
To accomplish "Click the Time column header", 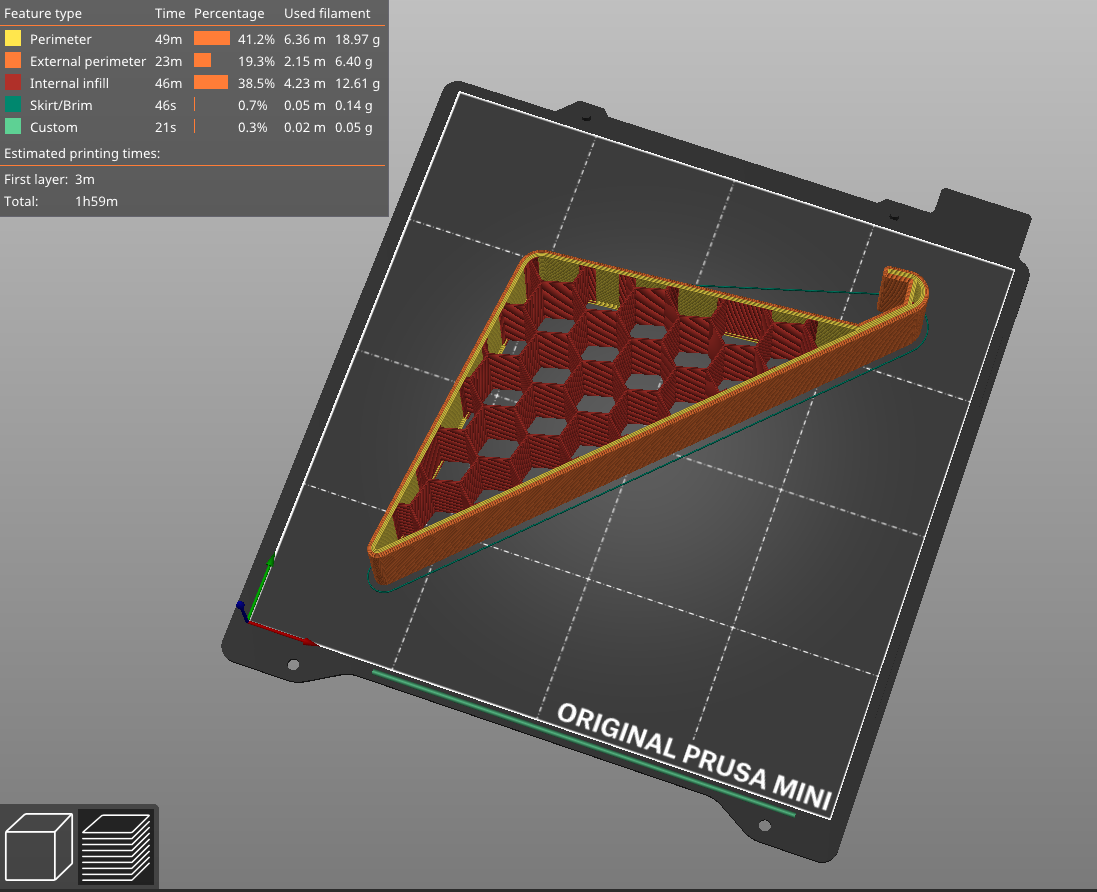I will point(169,14).
